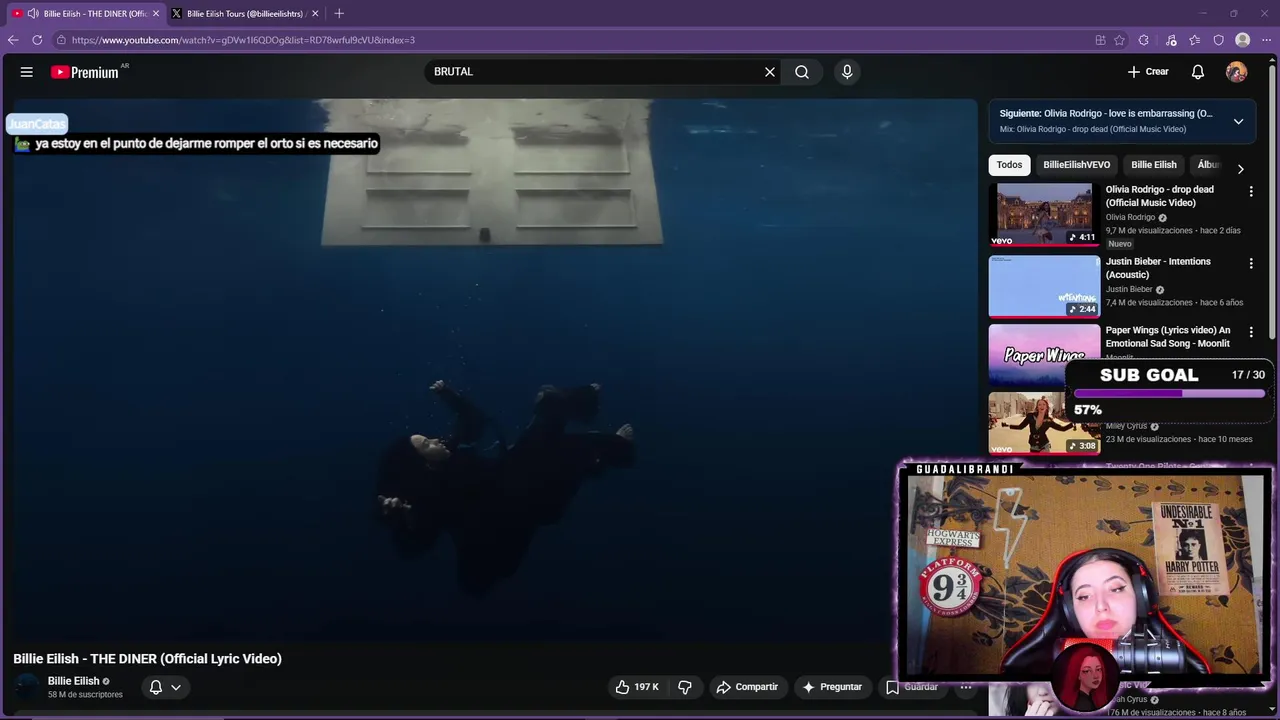Click the video player area

point(495,370)
